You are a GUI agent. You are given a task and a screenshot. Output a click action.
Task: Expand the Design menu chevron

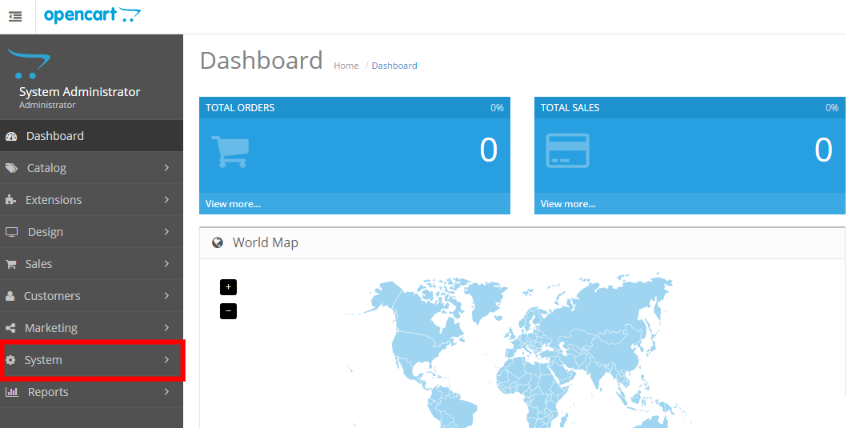tap(167, 232)
